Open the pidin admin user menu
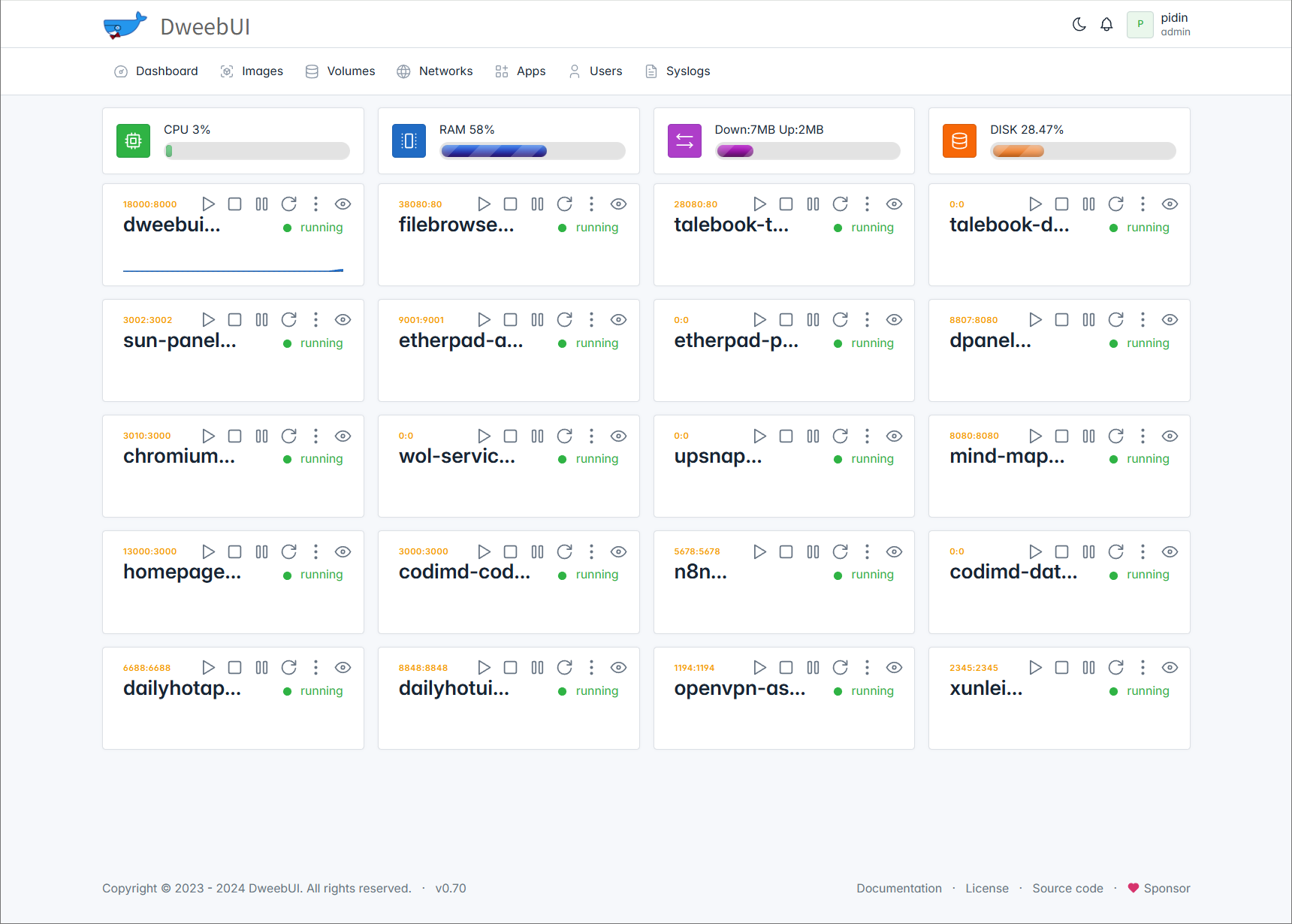The width and height of the screenshot is (1292, 924). click(x=1159, y=25)
